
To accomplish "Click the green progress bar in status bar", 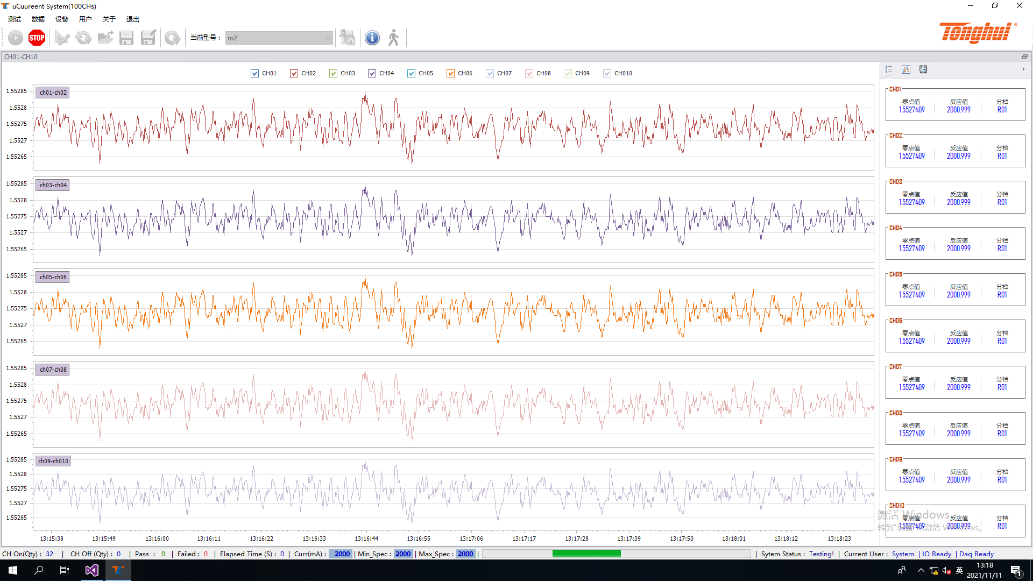I will [x=586, y=553].
